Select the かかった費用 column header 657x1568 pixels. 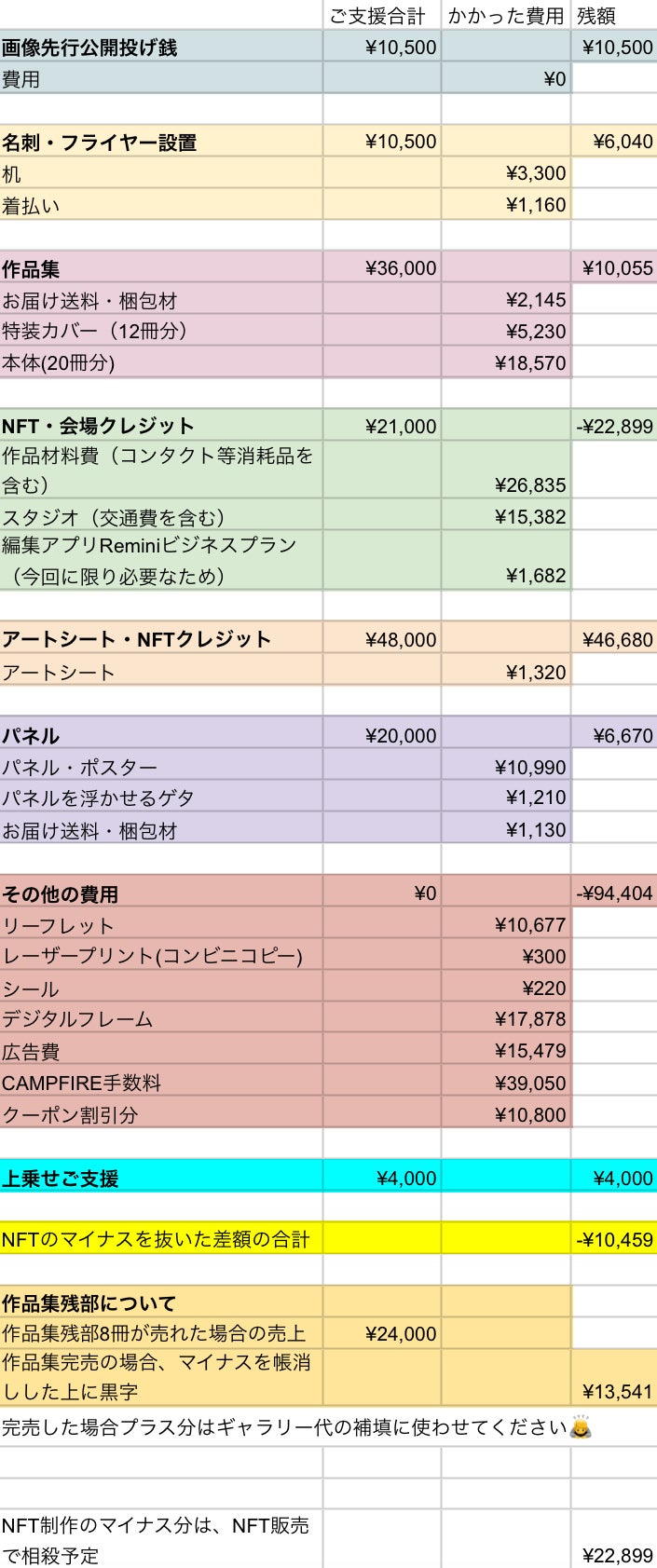tap(505, 16)
